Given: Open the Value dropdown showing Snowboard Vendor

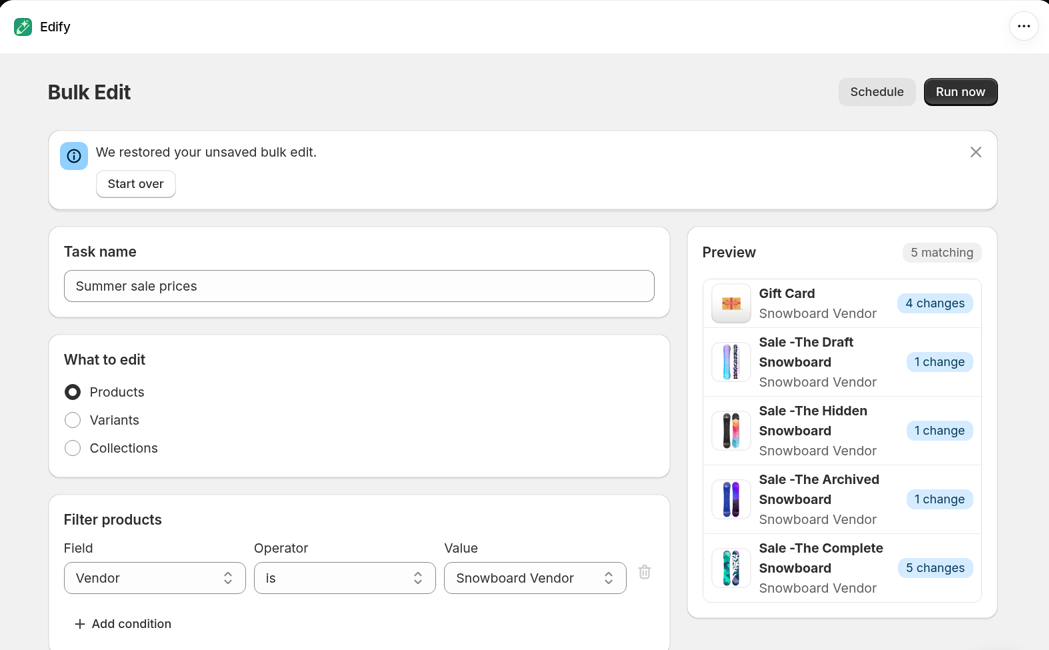Looking at the screenshot, I should 535,578.
